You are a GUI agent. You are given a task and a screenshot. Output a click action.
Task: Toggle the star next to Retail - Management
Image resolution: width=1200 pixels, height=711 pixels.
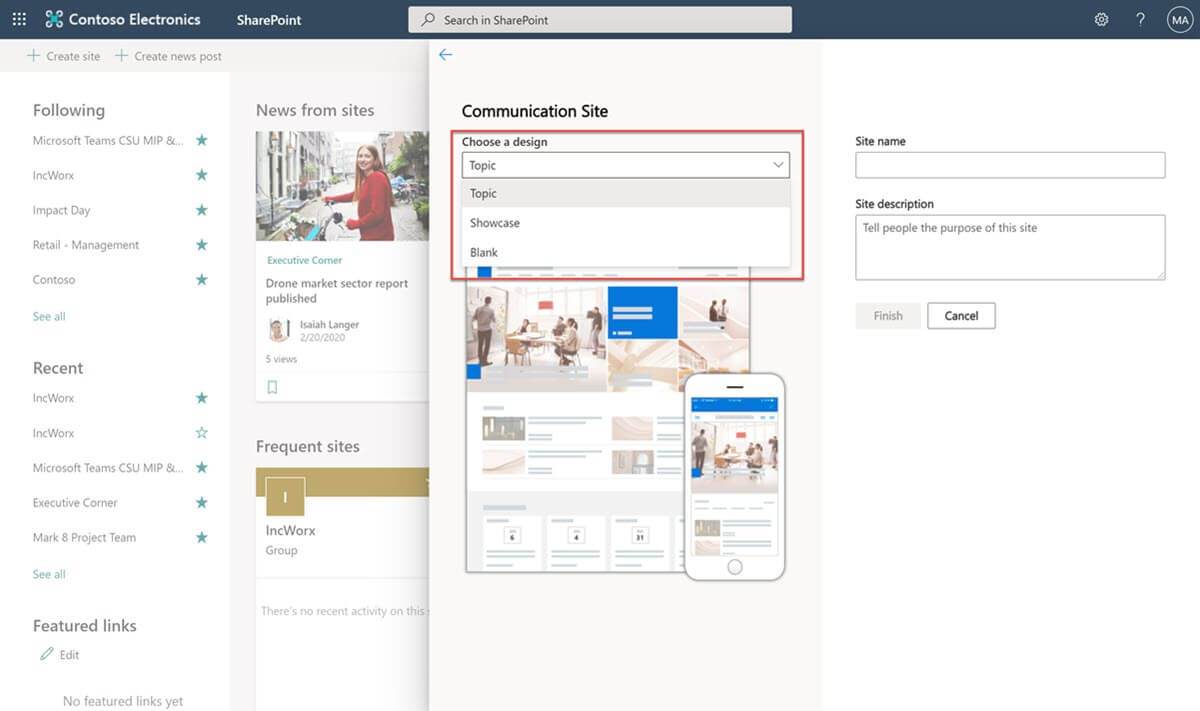pos(202,245)
